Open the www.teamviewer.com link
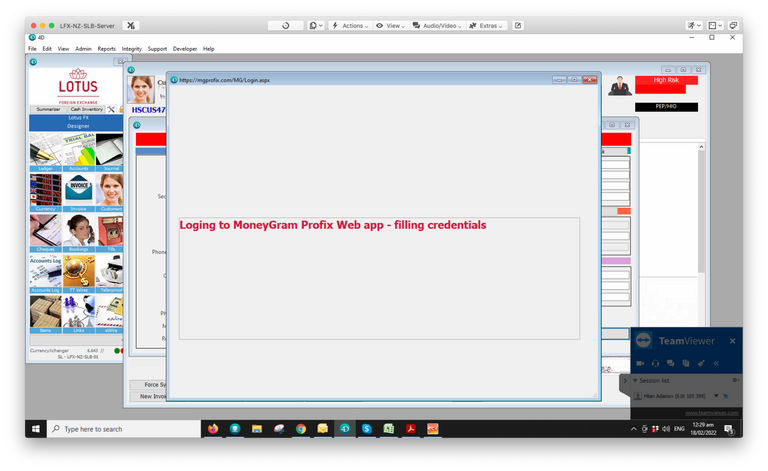This screenshot has width=768, height=471. pos(711,413)
